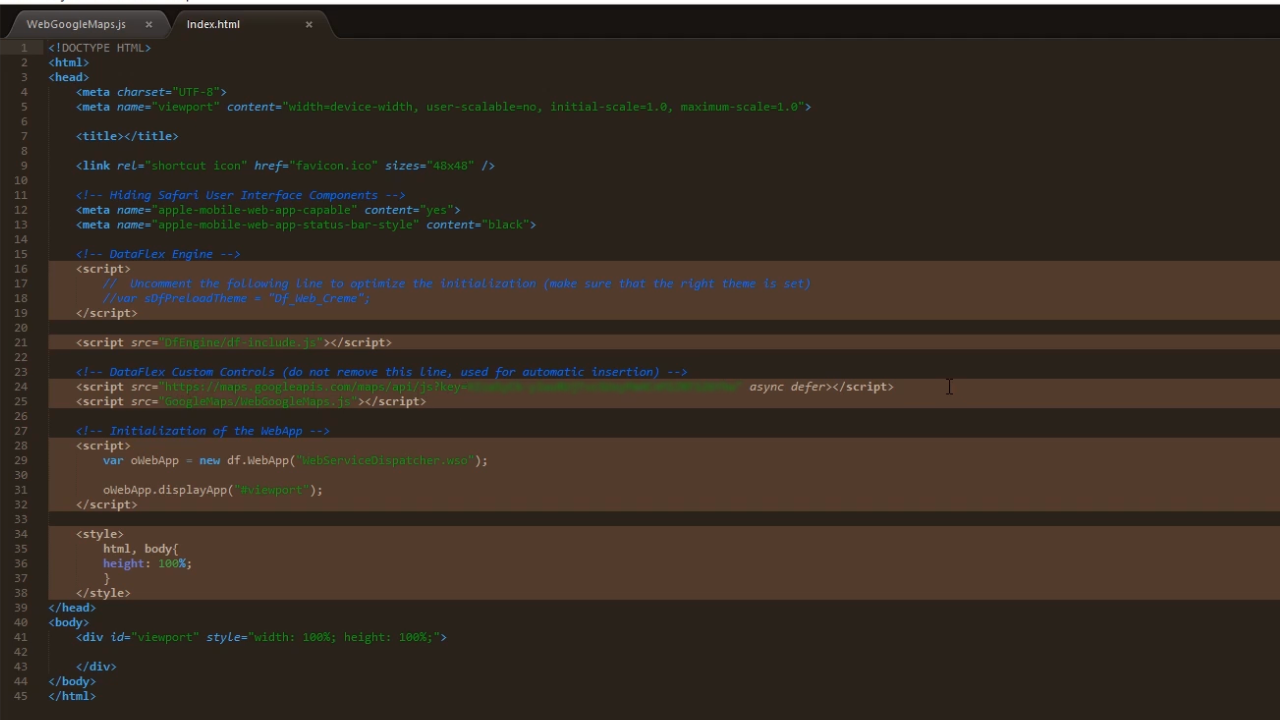Click the Hiding Safari User Interface comment
Image resolution: width=1280 pixels, height=720 pixels.
pos(240,195)
